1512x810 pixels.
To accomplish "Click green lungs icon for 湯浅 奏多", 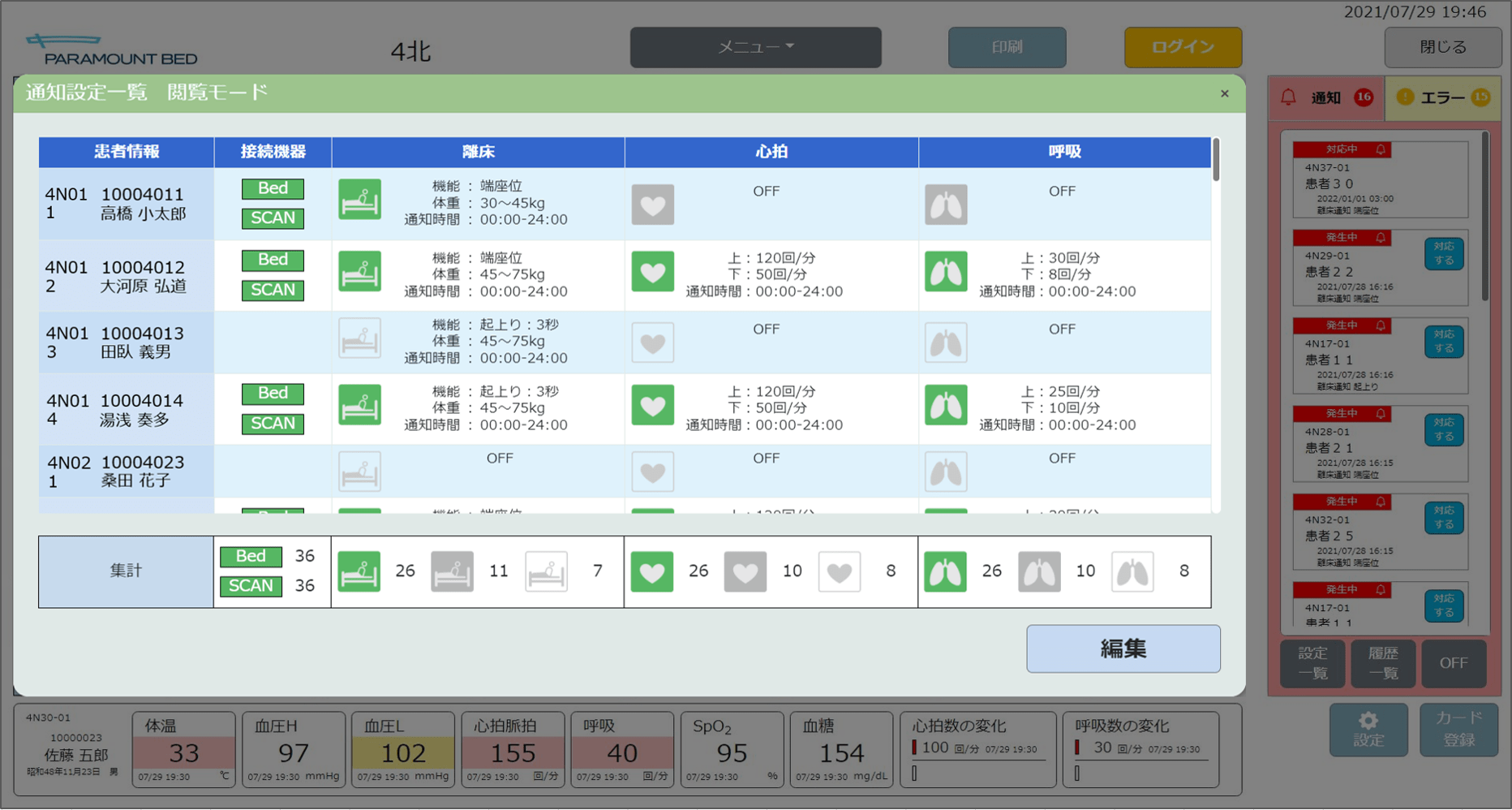I will pyautogui.click(x=946, y=405).
